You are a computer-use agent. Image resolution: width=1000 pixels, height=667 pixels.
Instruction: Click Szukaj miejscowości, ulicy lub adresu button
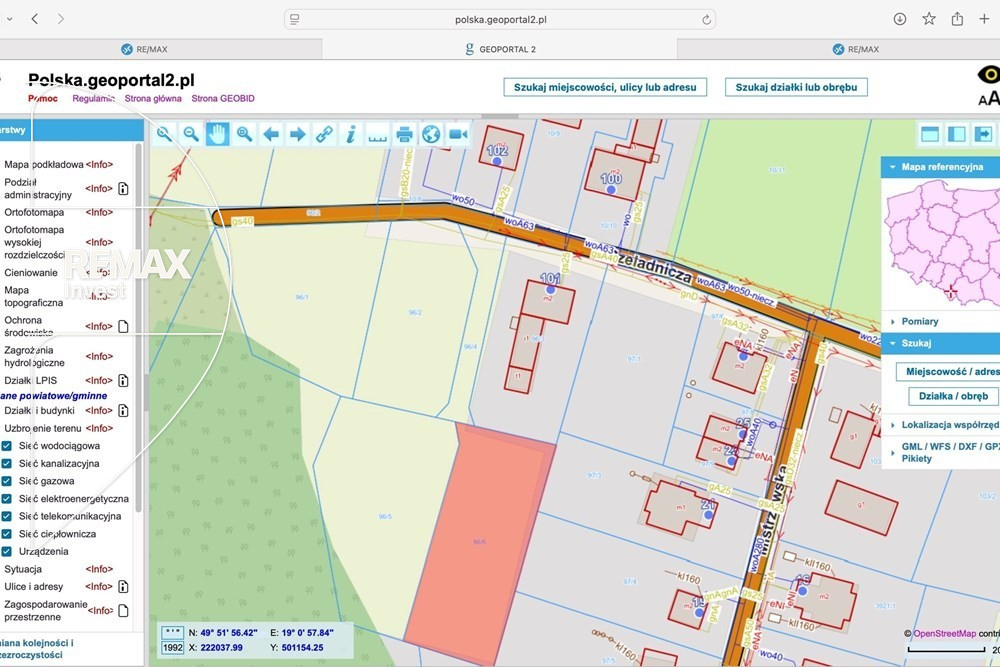point(605,87)
